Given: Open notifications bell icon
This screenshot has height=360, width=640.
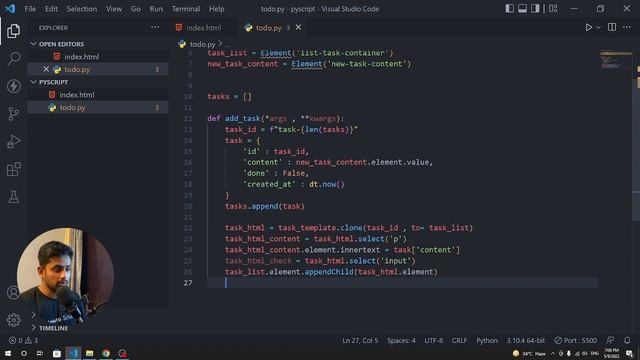Looking at the screenshot, I should tap(627, 340).
